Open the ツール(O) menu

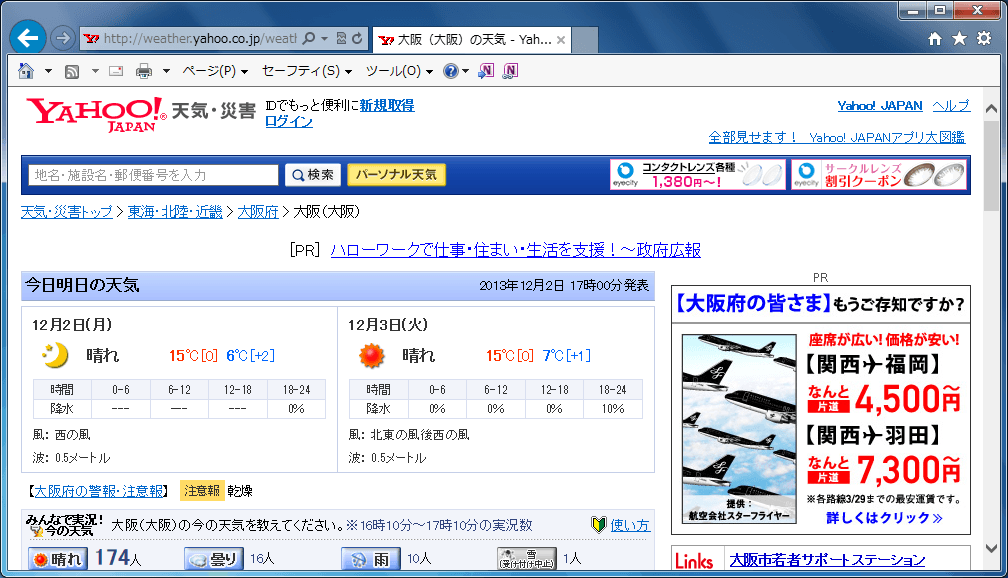399,71
